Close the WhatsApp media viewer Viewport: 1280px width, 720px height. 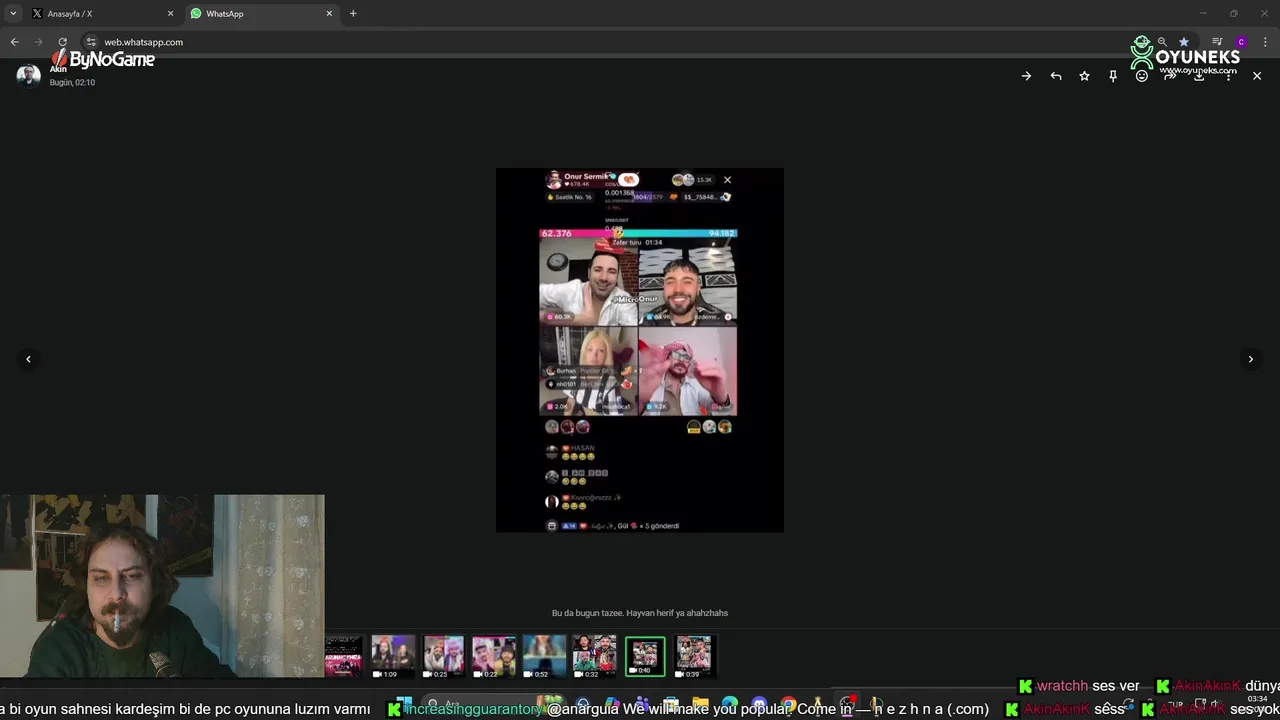[x=1257, y=76]
